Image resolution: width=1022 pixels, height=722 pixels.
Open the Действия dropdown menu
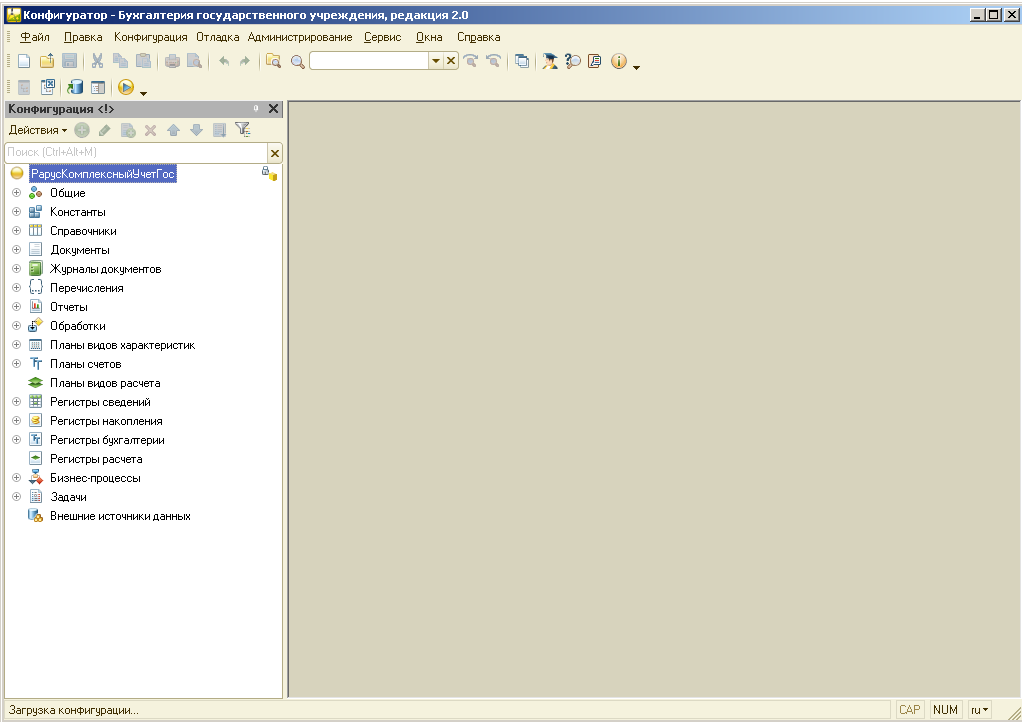coord(38,130)
